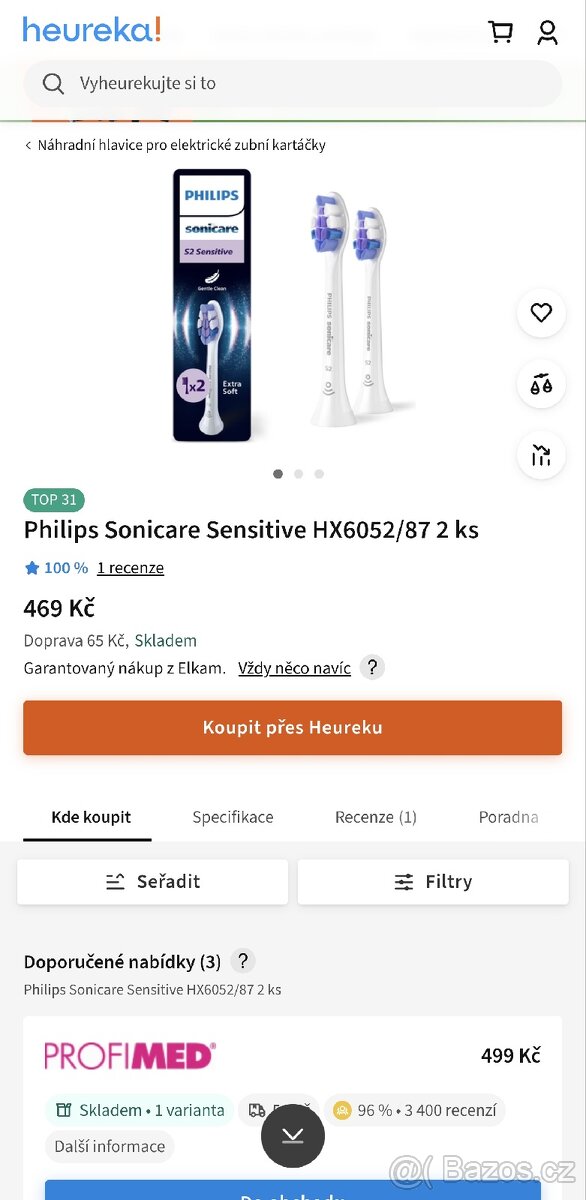The image size is (586, 1200).
Task: Click the heureka! logo
Action: 91,30
